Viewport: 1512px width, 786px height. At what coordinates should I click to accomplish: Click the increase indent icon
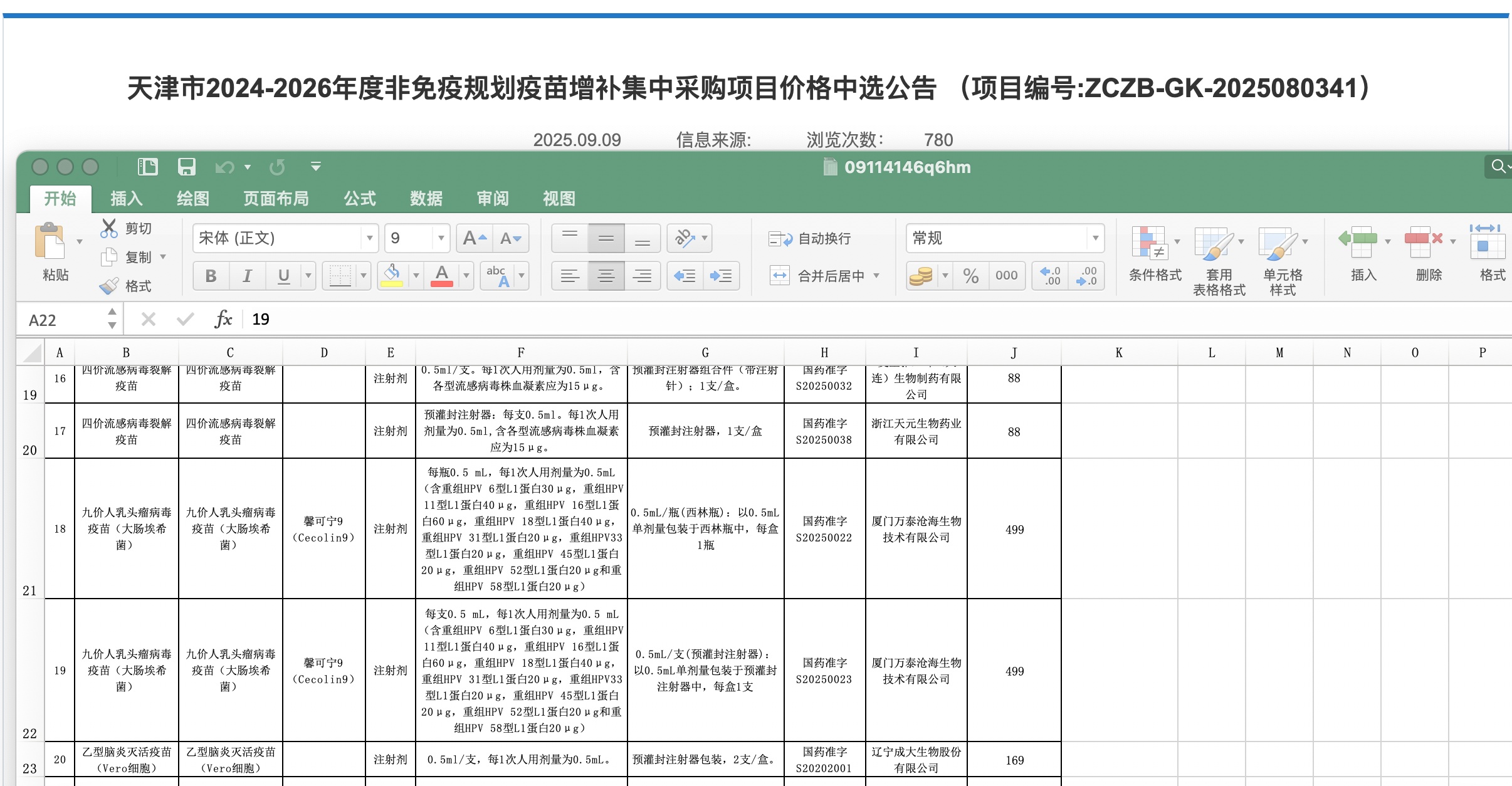pos(721,276)
